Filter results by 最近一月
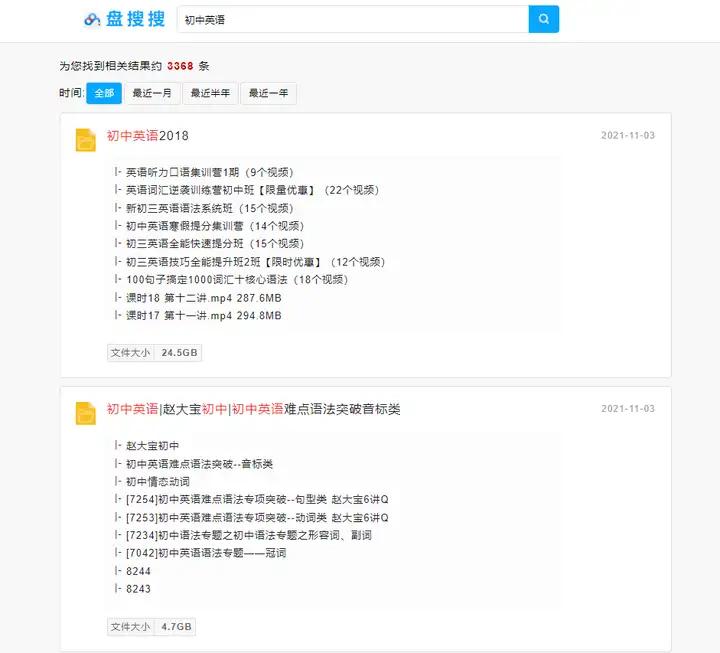 (x=152, y=93)
